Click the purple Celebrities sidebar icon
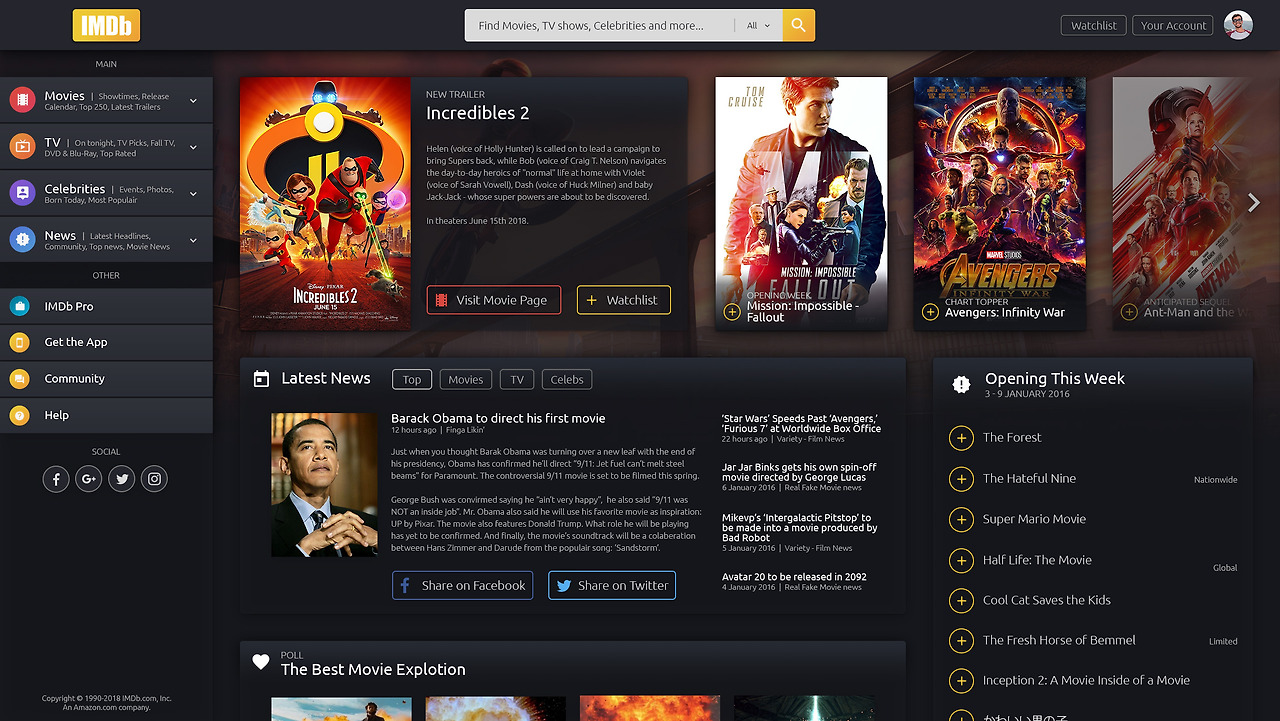 coord(22,193)
